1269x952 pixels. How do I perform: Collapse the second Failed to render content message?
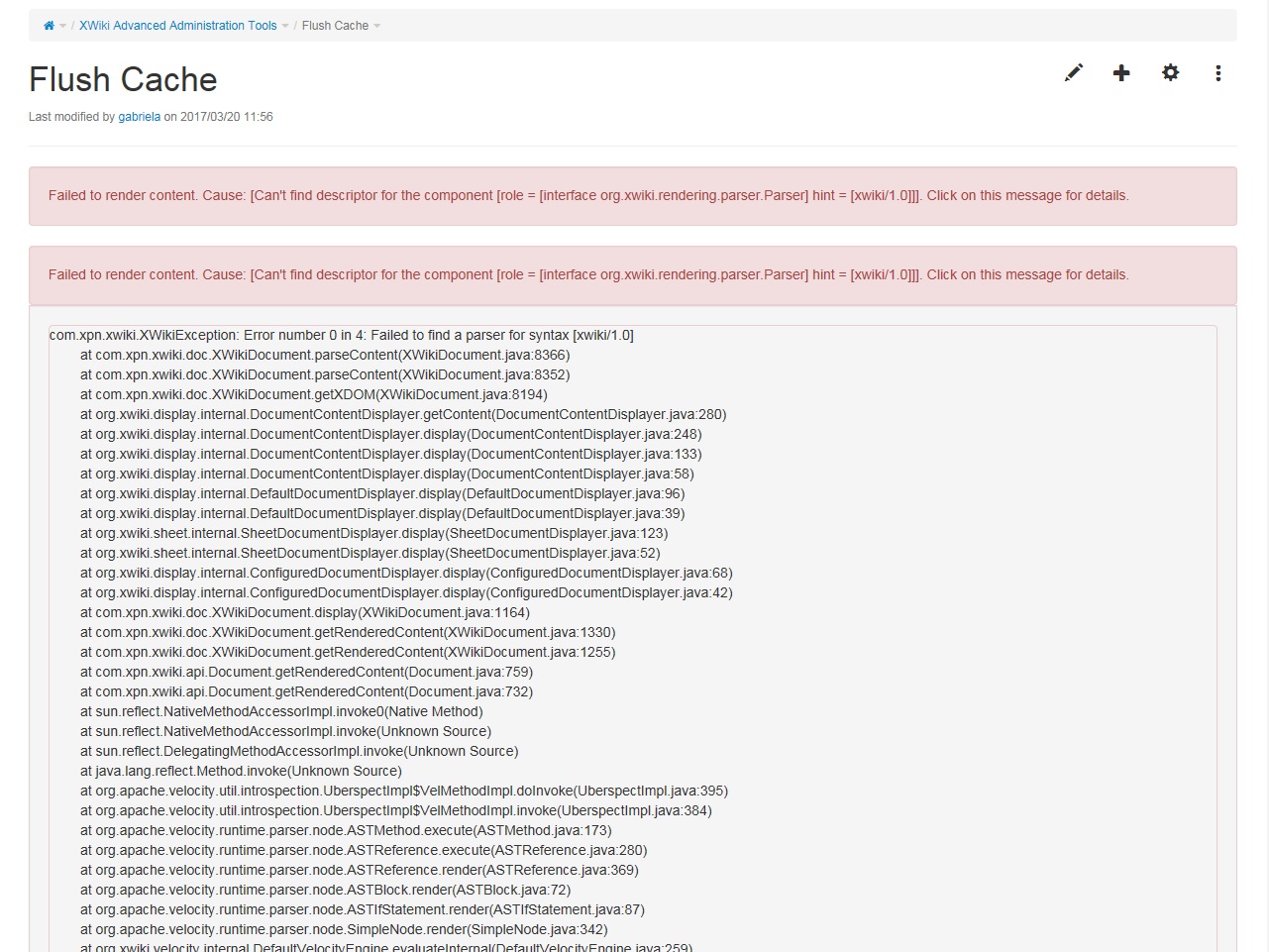point(632,275)
